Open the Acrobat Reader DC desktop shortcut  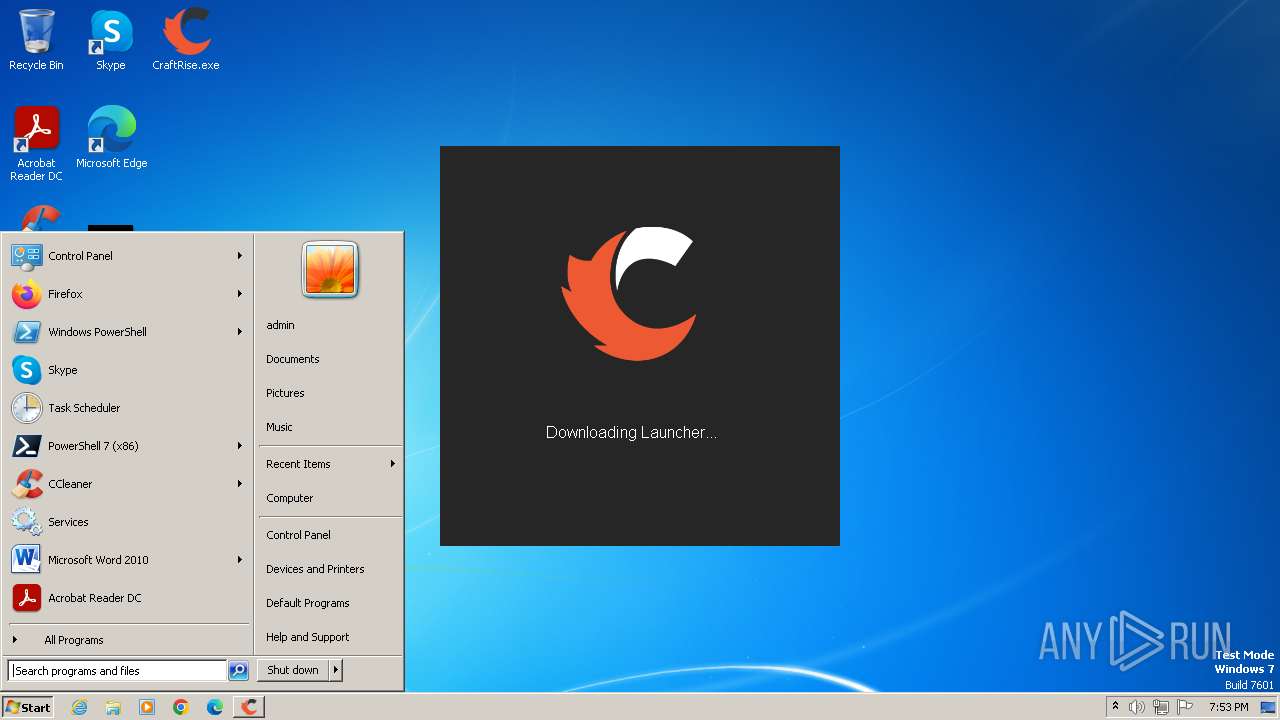click(37, 144)
